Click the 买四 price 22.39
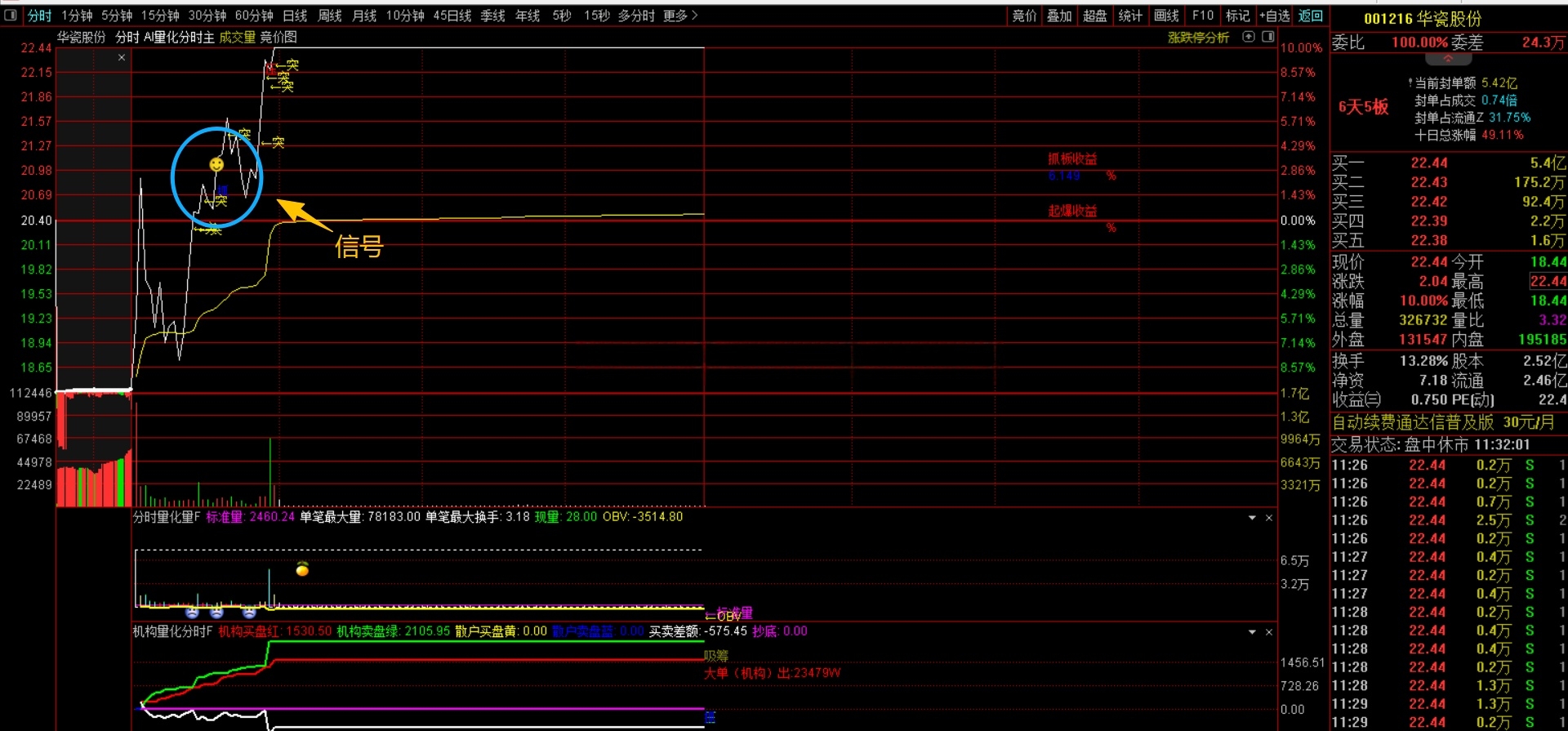This screenshot has height=731, width=1568. pos(1429,221)
